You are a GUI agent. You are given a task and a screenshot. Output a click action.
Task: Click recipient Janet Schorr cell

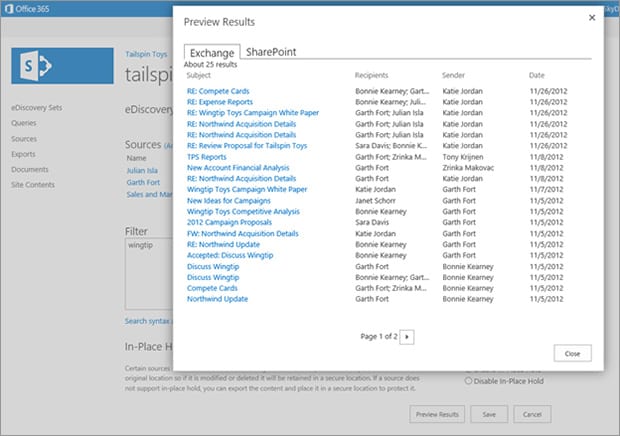click(375, 200)
